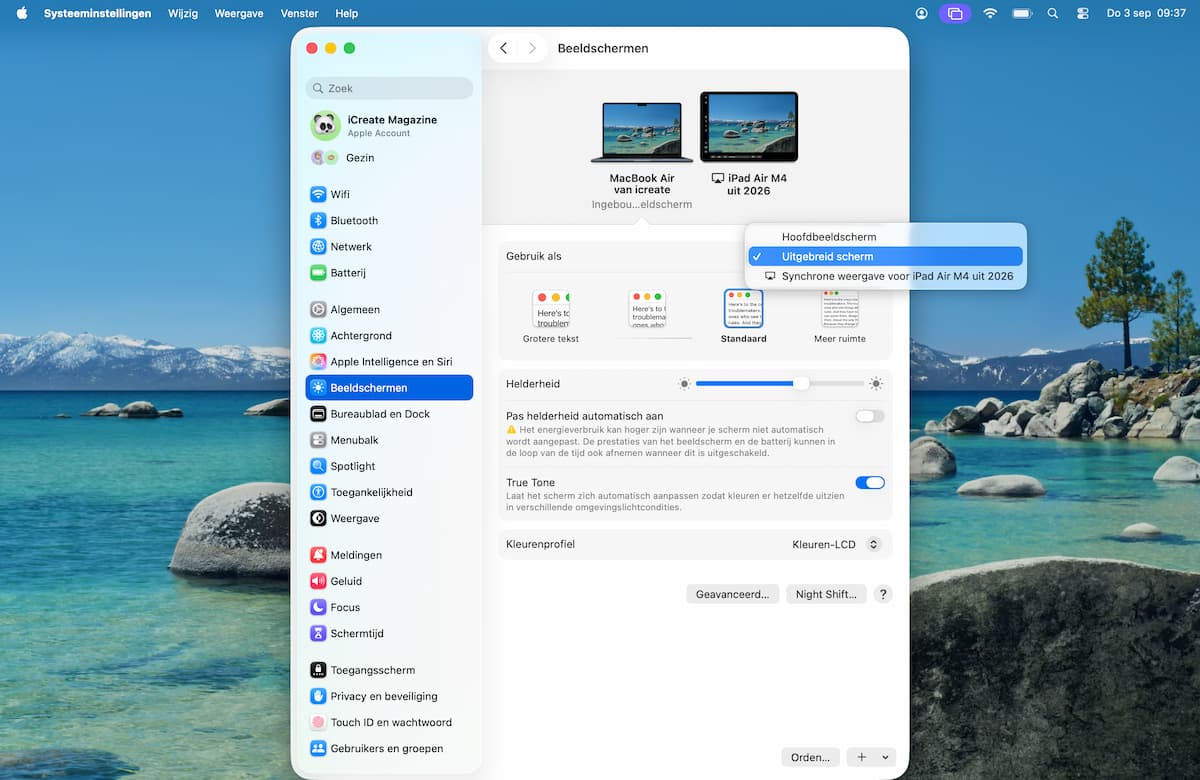The width and height of the screenshot is (1200, 780).
Task: Open the Night Shift... button
Action: click(x=826, y=594)
